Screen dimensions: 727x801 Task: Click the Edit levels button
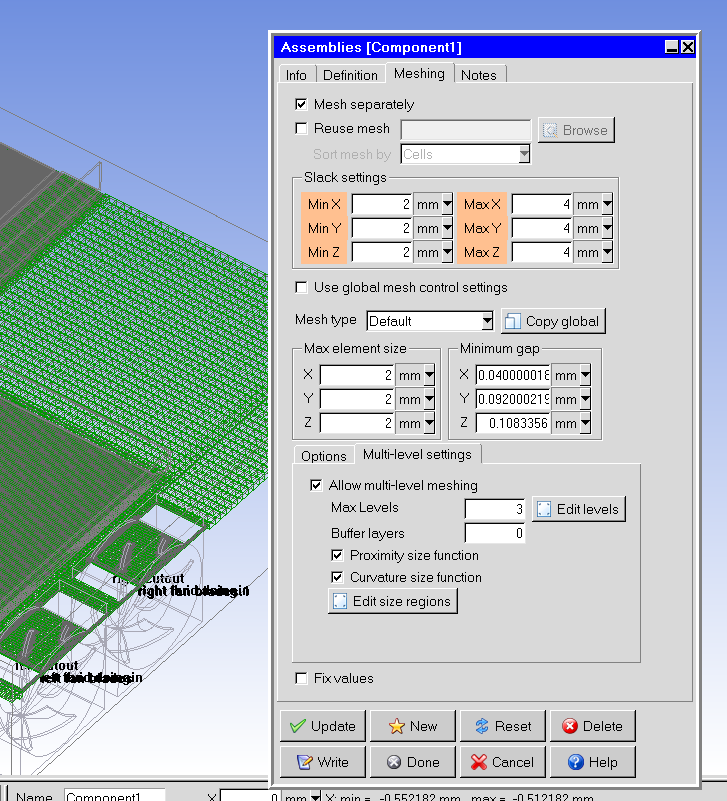(x=579, y=509)
